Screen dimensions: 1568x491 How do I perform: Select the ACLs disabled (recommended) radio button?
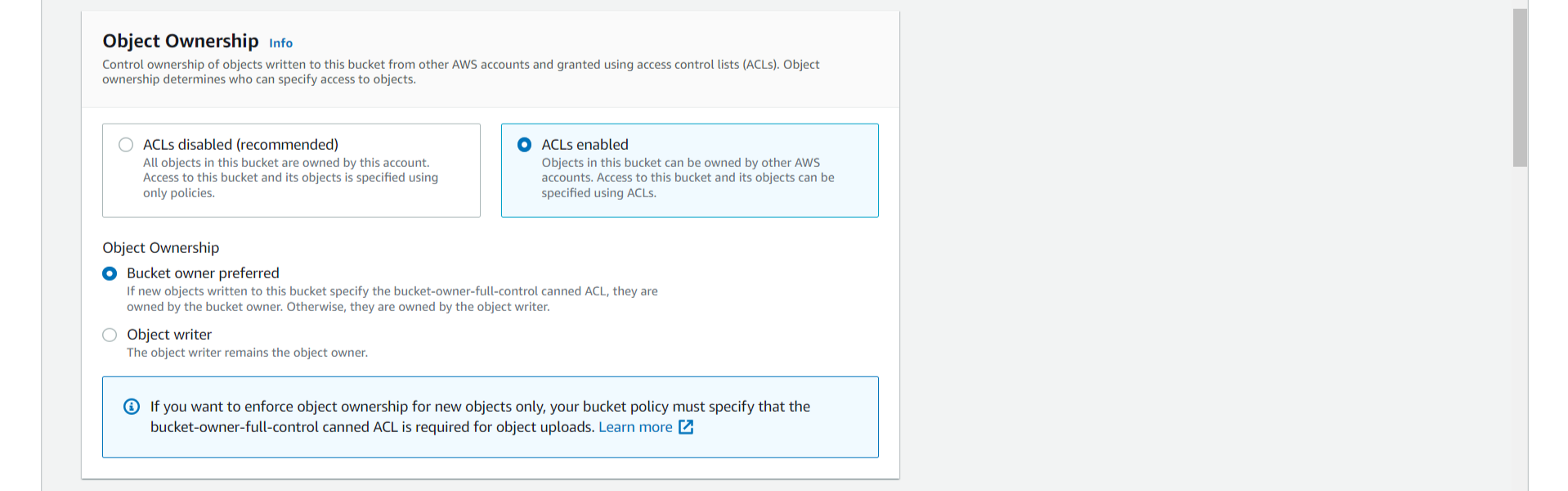pos(126,145)
